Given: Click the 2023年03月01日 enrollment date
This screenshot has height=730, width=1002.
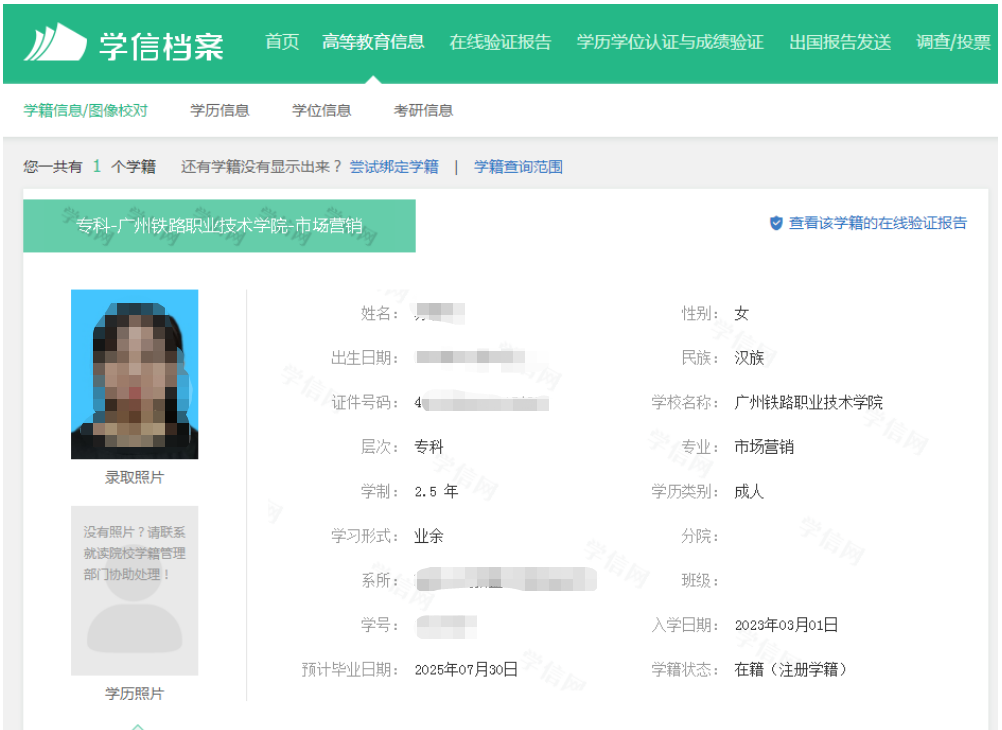Looking at the screenshot, I should [x=786, y=625].
